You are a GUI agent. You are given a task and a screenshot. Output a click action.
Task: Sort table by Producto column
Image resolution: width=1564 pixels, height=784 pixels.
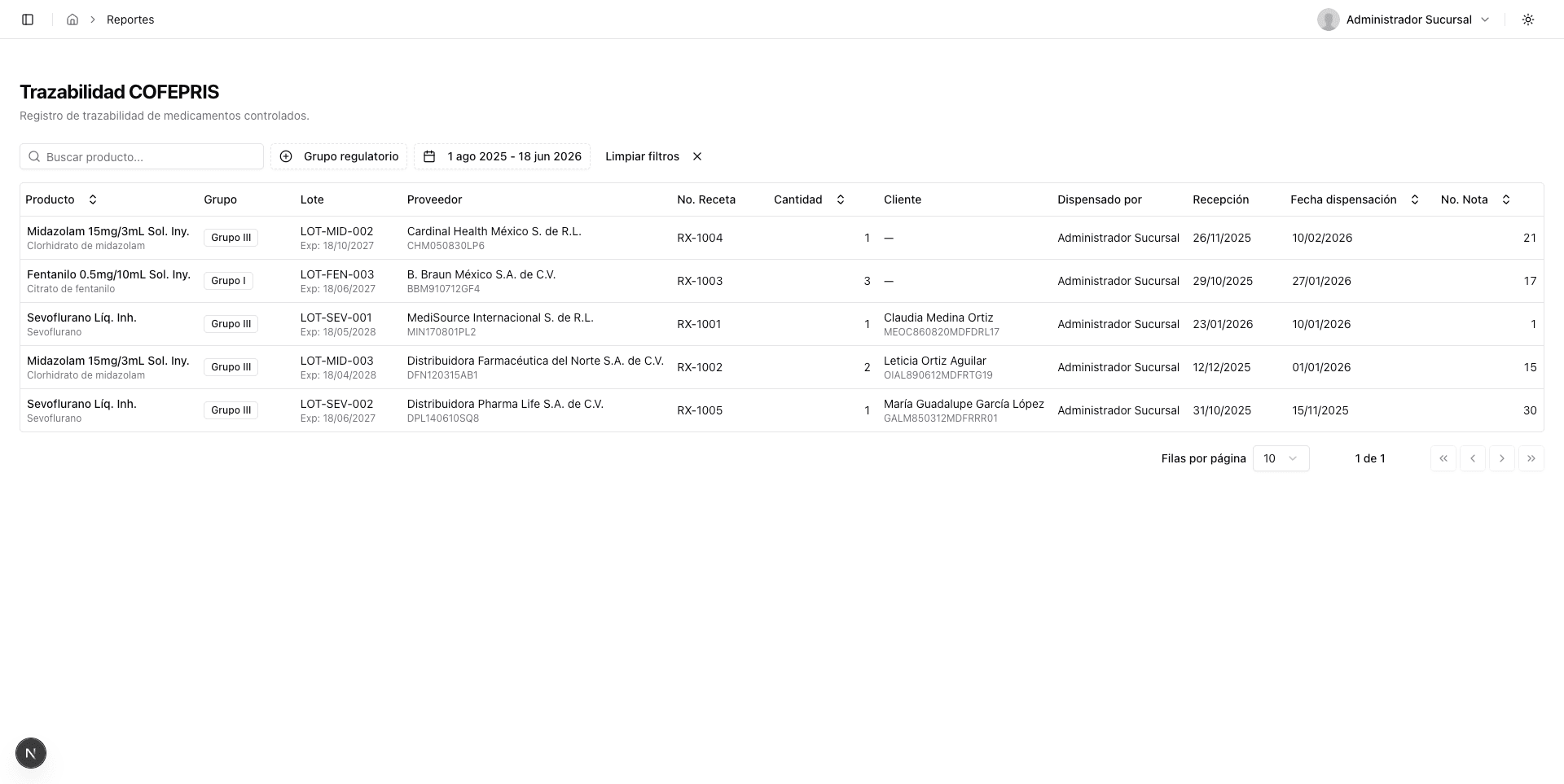(x=61, y=199)
